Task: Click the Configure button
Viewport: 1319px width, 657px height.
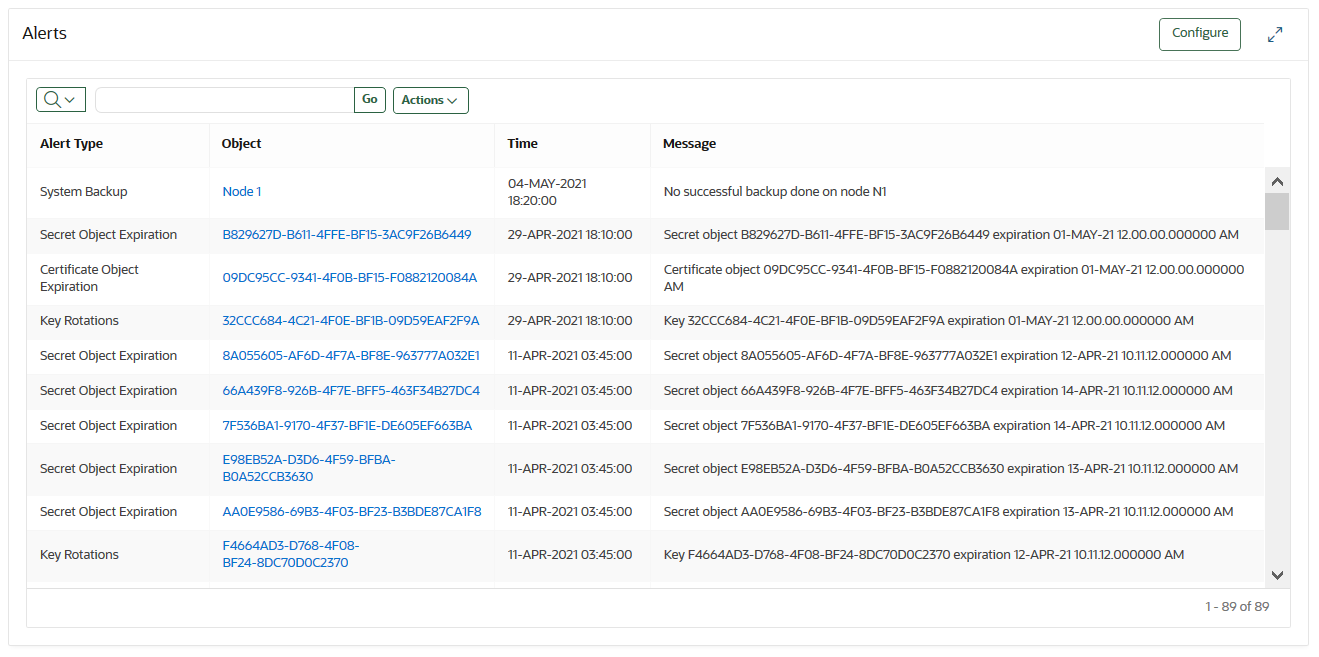Action: coord(1199,33)
